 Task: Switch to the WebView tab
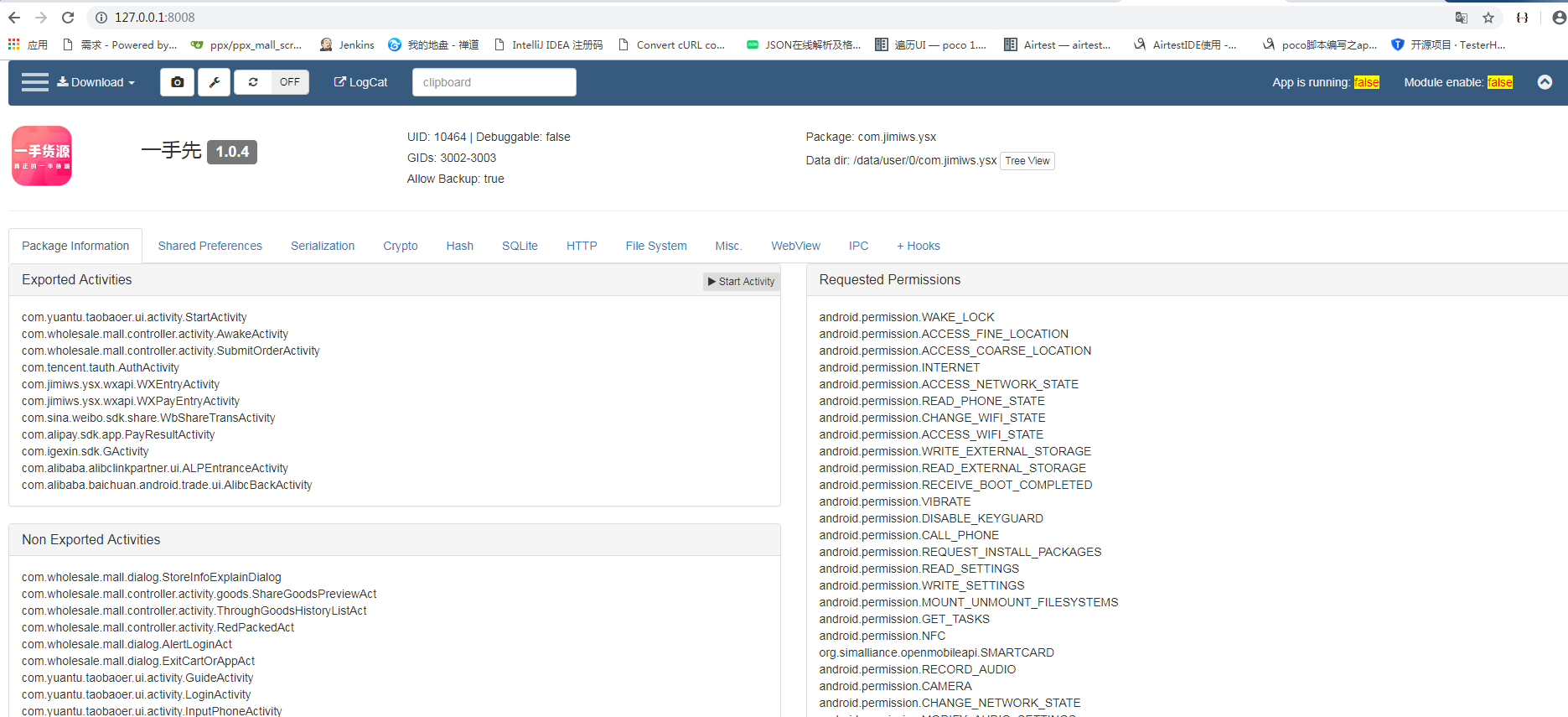[796, 246]
